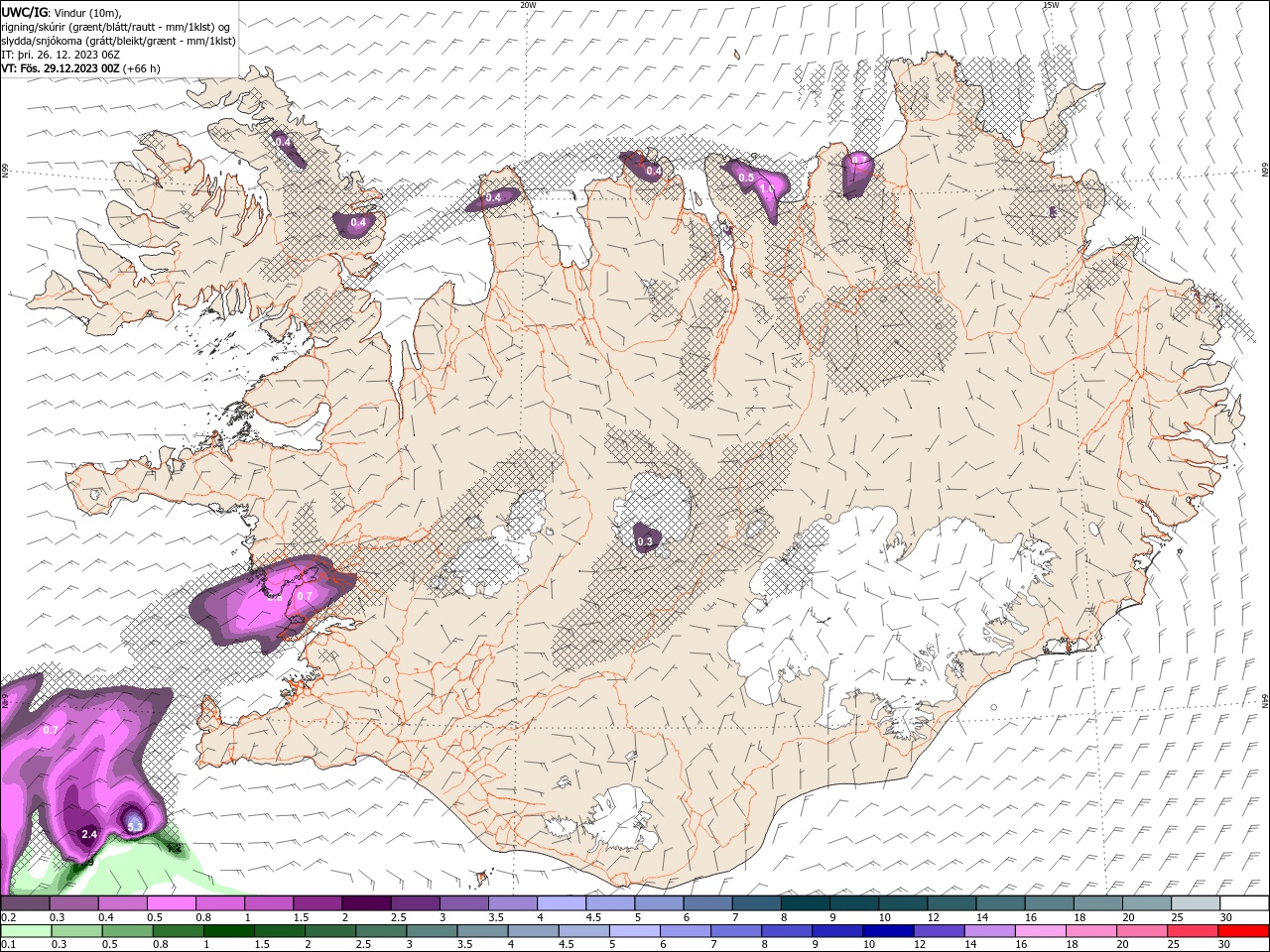This screenshot has width=1270, height=952.
Task: Choose the royal blue 8 swatch in rain scale
Action: [787, 931]
